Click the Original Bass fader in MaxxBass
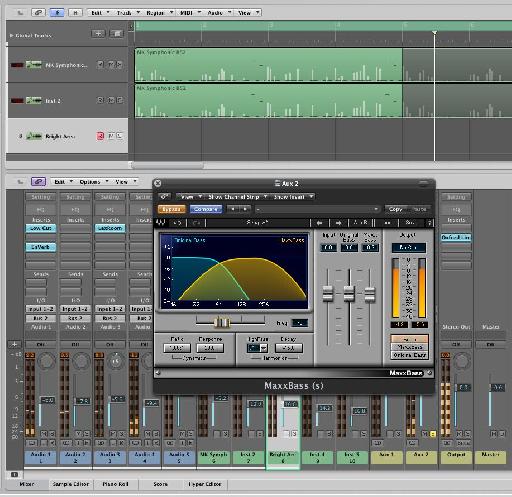The width and height of the screenshot is (512, 497). (349, 294)
